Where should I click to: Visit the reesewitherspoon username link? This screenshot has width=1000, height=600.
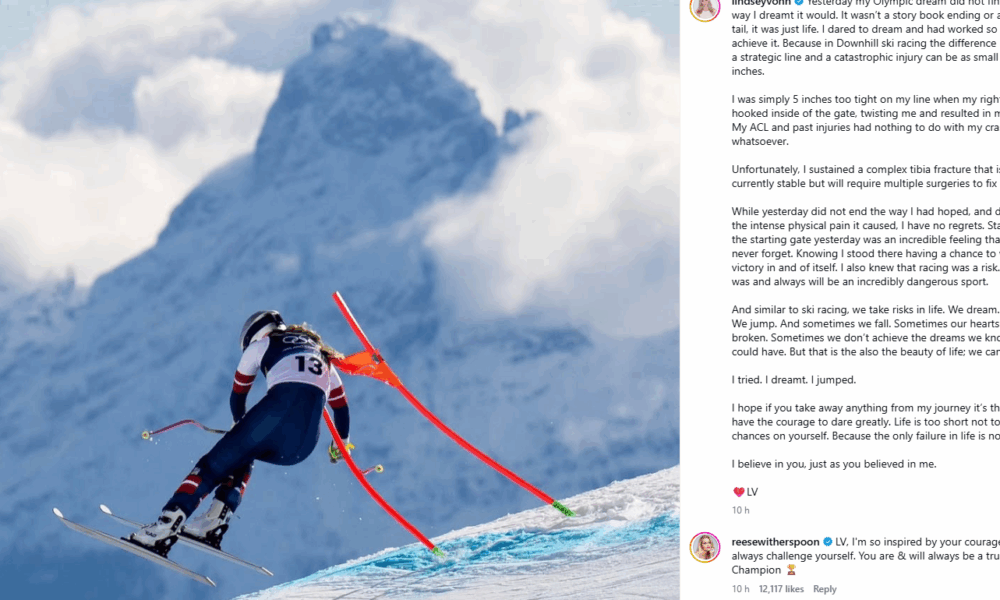click(776, 542)
